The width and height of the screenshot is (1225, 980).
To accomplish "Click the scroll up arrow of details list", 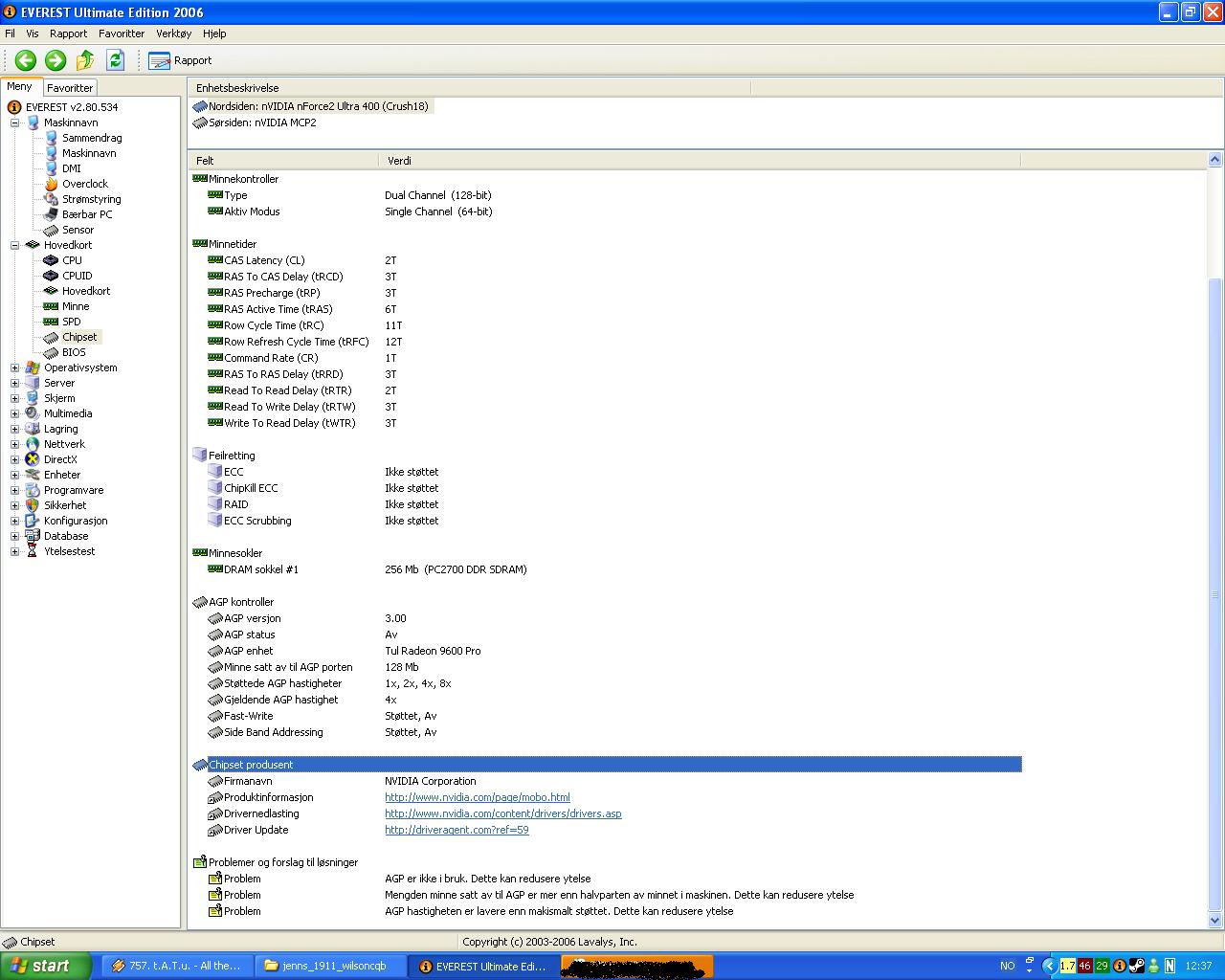I will tap(1215, 160).
